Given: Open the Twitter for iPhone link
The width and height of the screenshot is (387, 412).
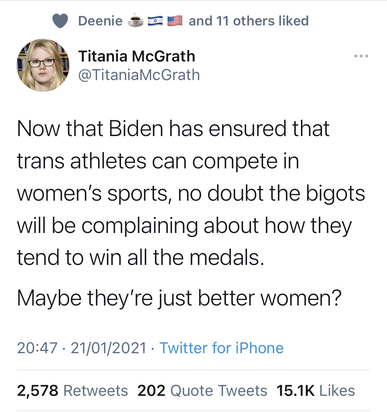Looking at the screenshot, I should [222, 348].
